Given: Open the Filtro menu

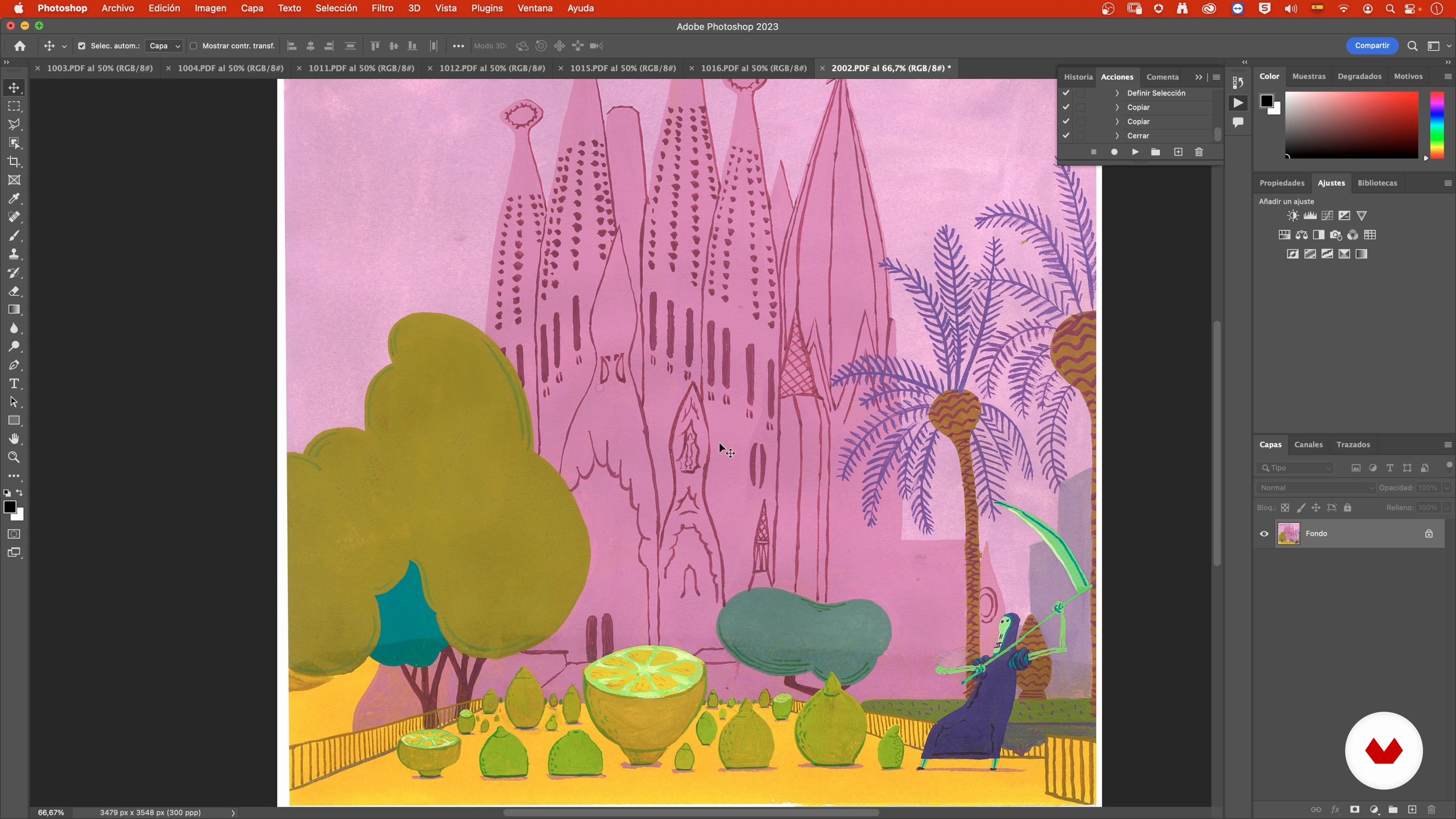Looking at the screenshot, I should click(382, 8).
